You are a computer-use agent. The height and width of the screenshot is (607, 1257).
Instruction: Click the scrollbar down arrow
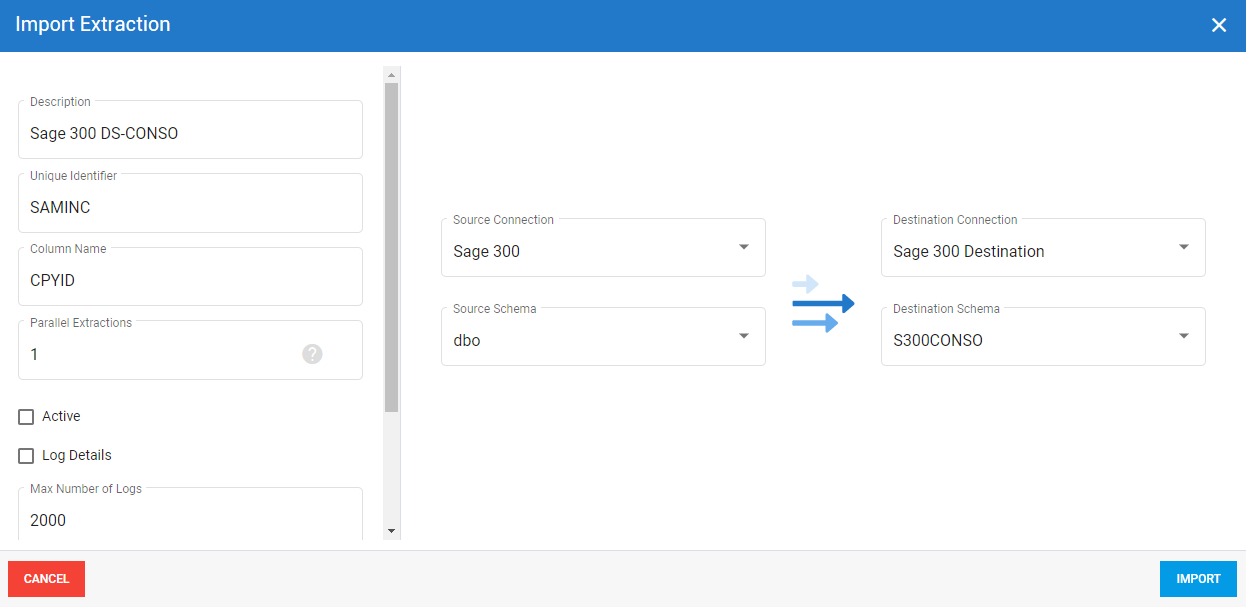pyautogui.click(x=391, y=531)
